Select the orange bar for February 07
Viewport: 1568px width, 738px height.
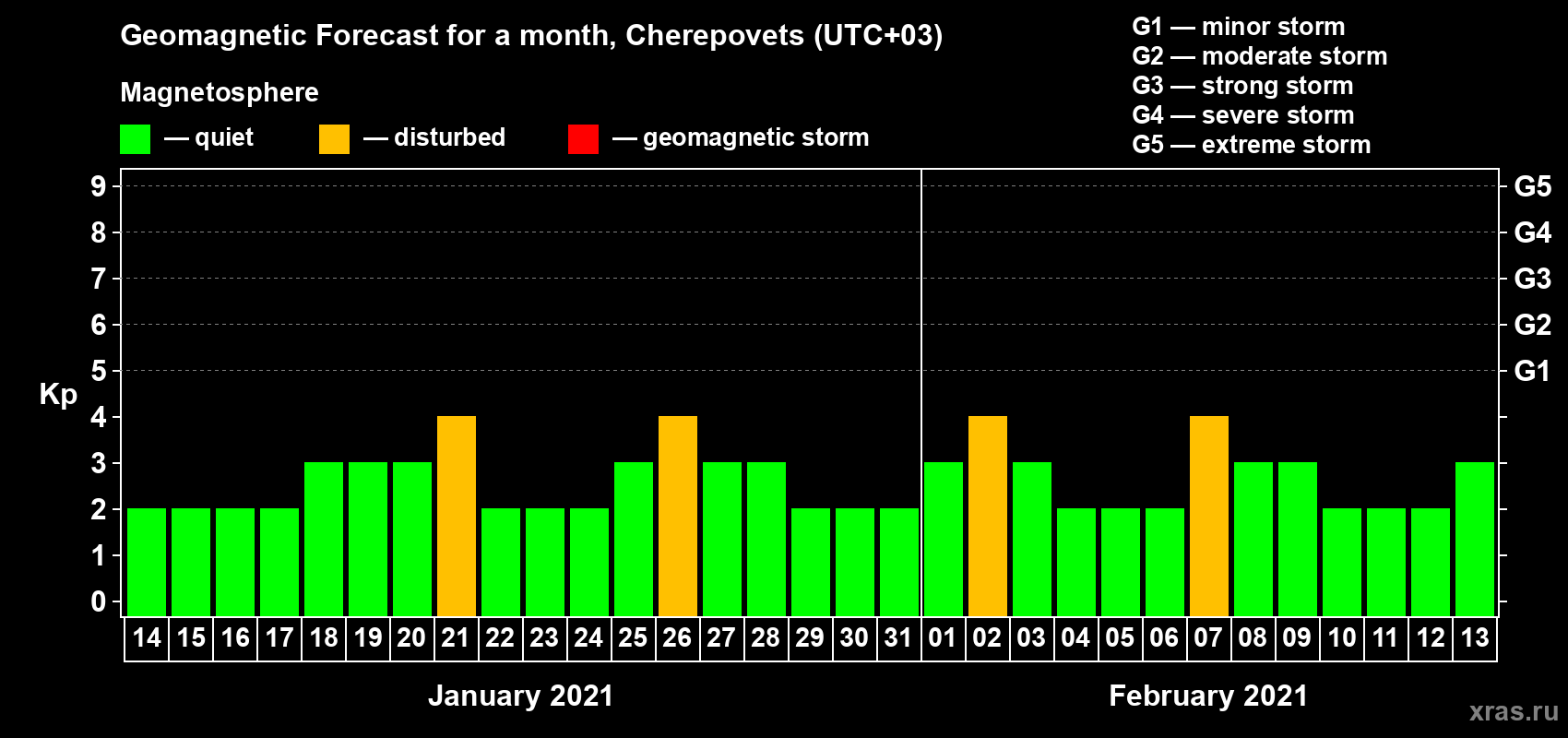[x=1209, y=516]
